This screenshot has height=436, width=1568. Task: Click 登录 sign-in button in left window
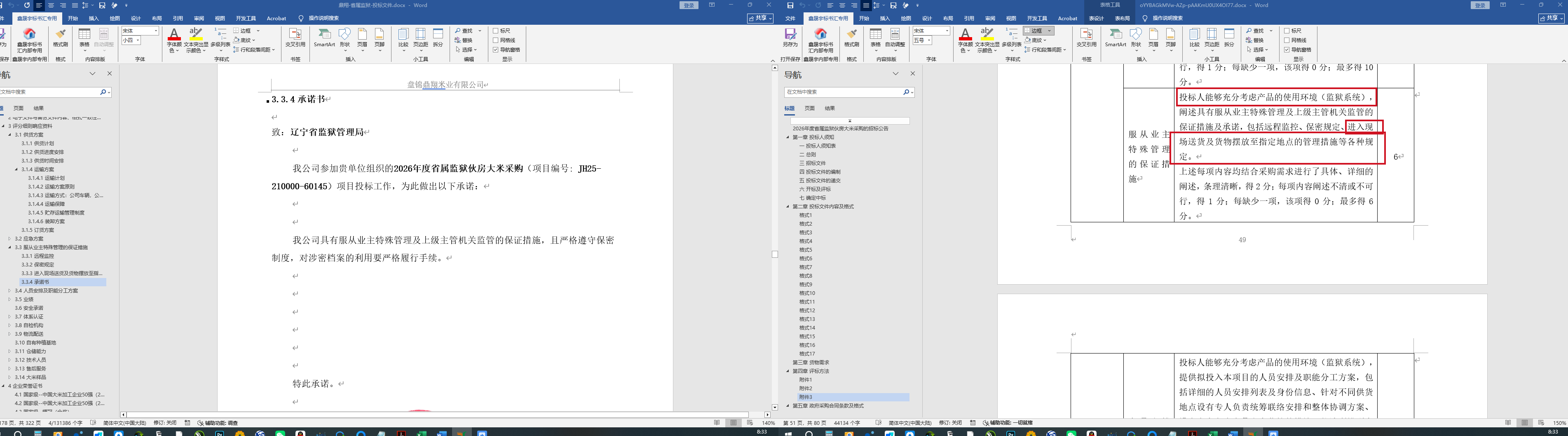tap(689, 5)
